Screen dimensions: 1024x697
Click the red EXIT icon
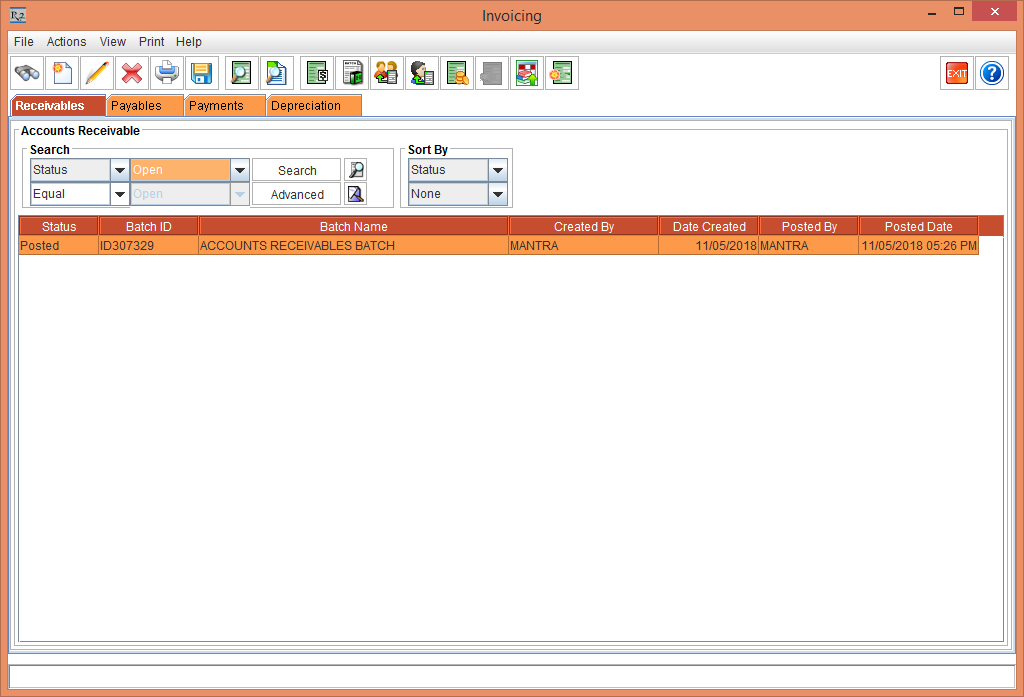pyautogui.click(x=957, y=73)
